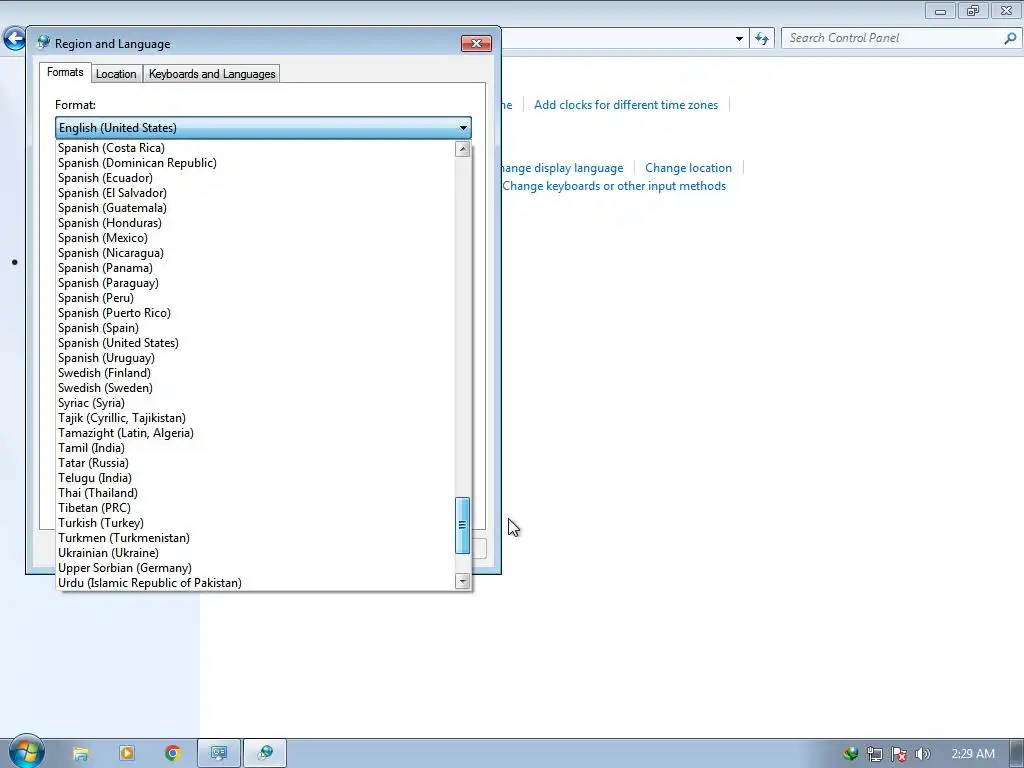Click the Action Center flag tray icon
Viewport: 1024px width, 768px height.
tap(899, 754)
